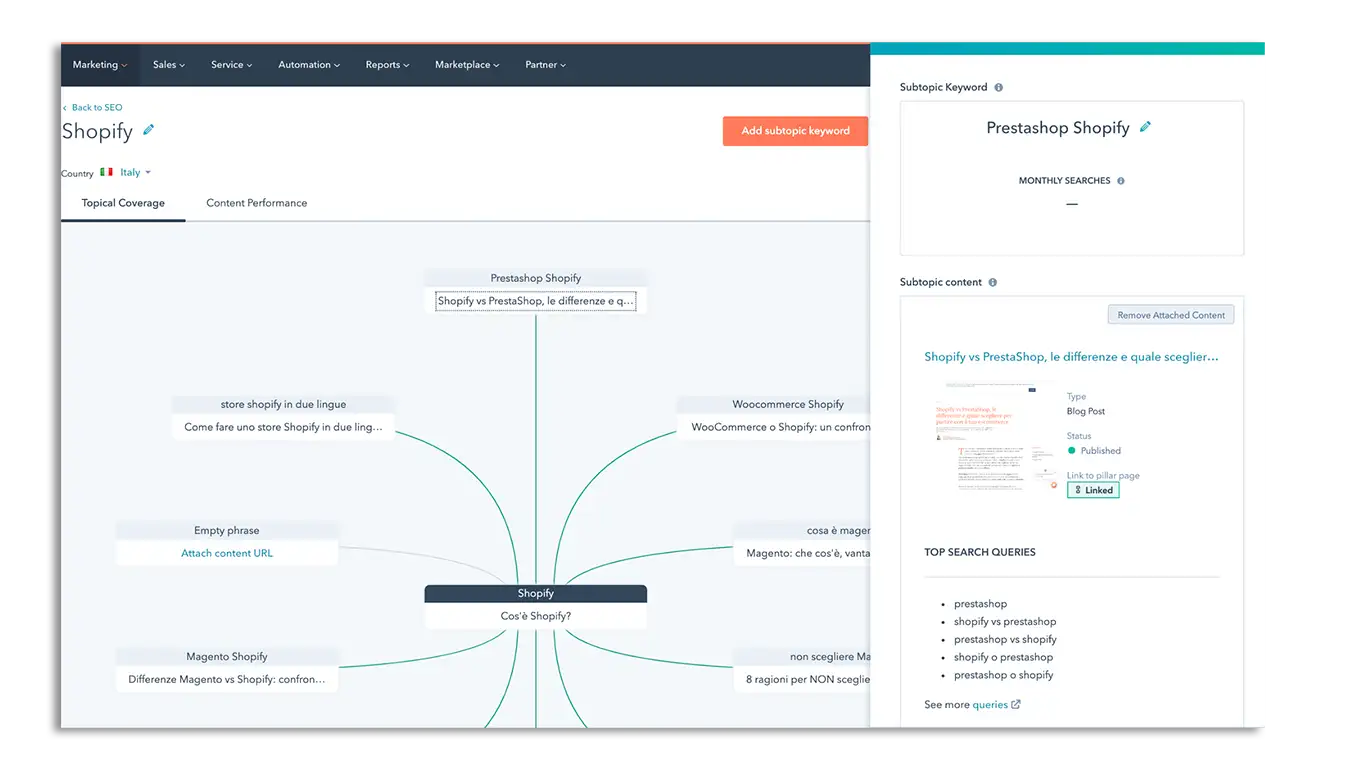The width and height of the screenshot is (1351, 770).
Task: Open WooCommerce o Shopify content card
Action: [774, 427]
